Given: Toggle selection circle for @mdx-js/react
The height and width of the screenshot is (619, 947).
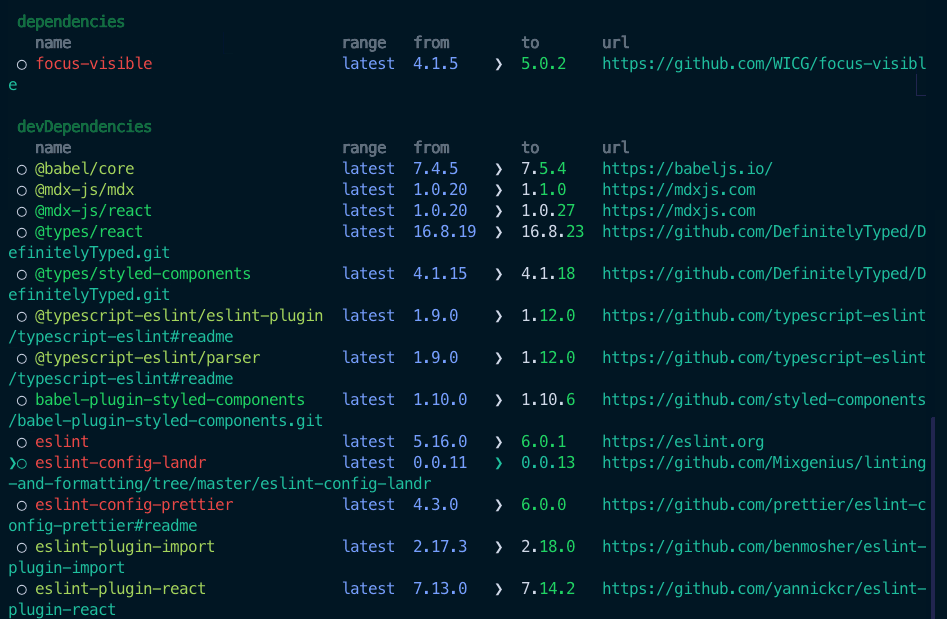Looking at the screenshot, I should (22, 212).
